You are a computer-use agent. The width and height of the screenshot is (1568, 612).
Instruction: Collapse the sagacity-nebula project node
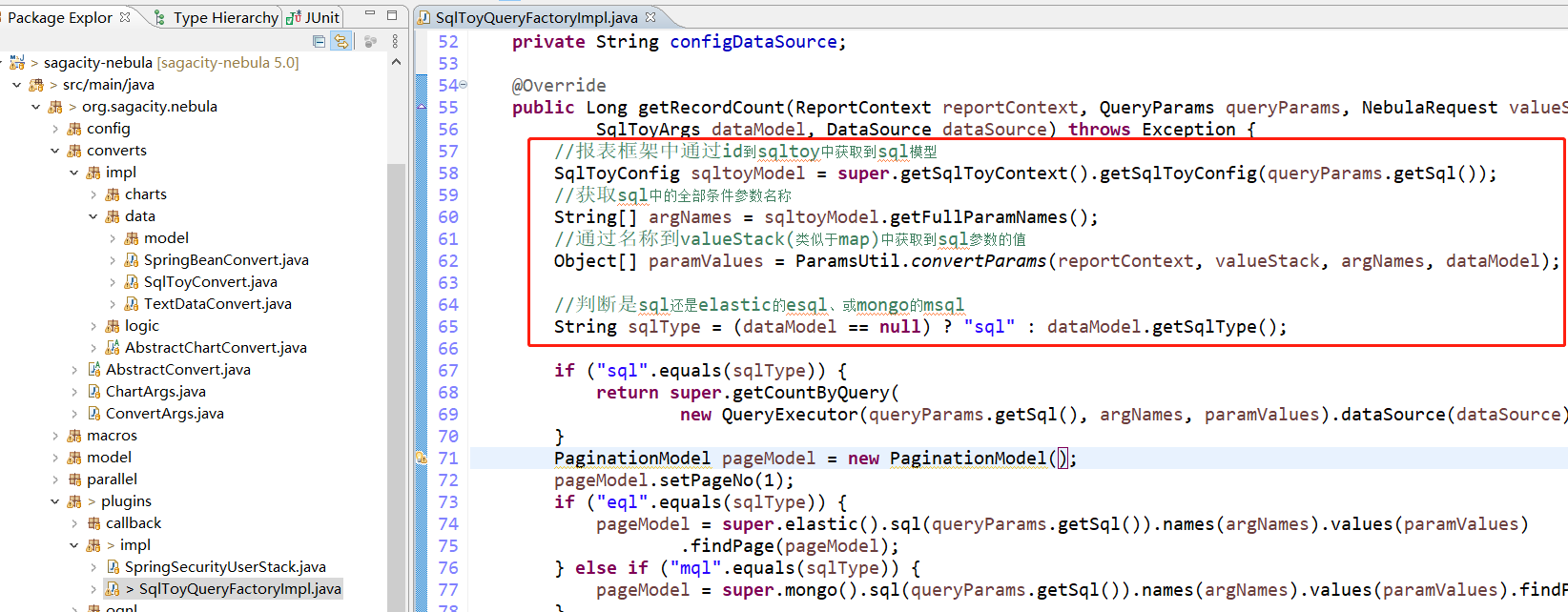coord(0,63)
